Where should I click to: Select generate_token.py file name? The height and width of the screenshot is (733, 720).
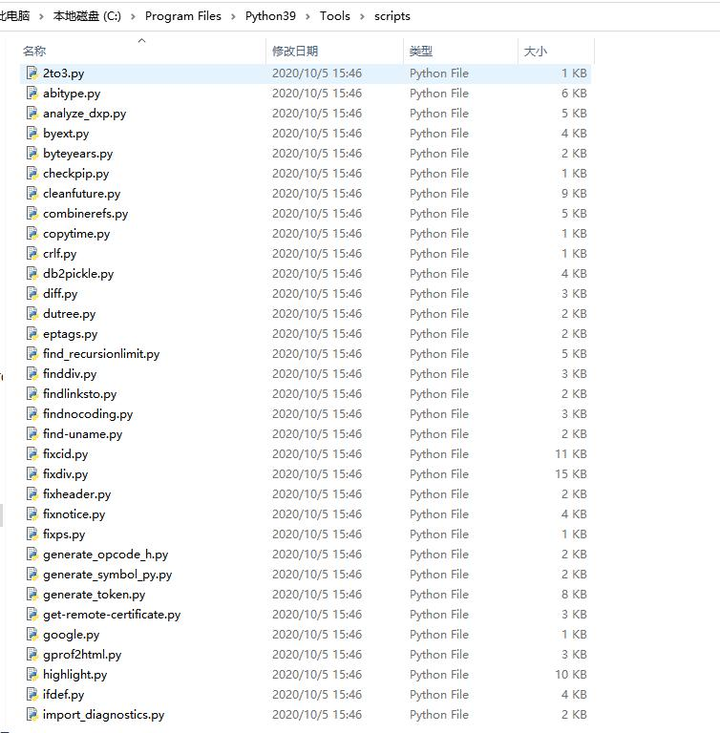point(94,595)
